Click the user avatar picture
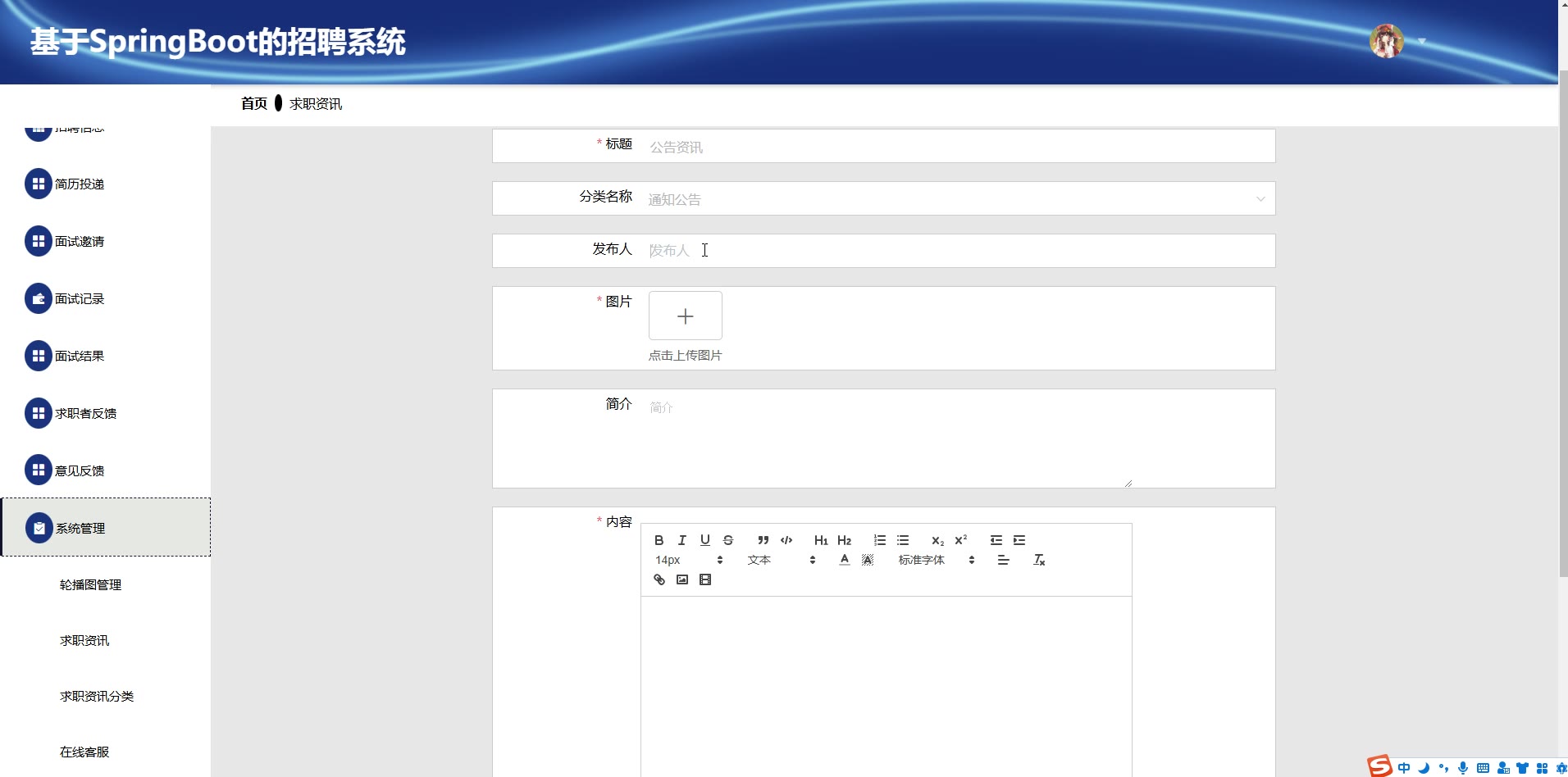Screen dimensions: 1568x777 [1387, 41]
